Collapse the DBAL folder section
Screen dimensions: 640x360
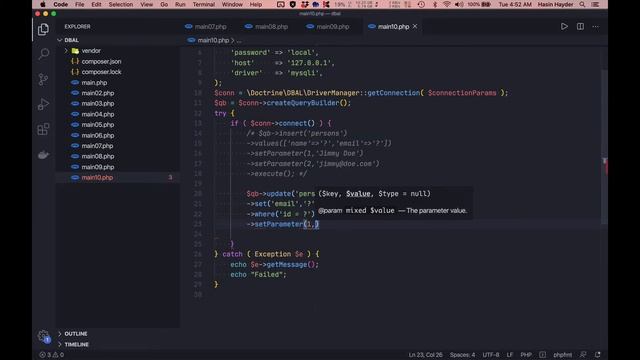[68, 40]
